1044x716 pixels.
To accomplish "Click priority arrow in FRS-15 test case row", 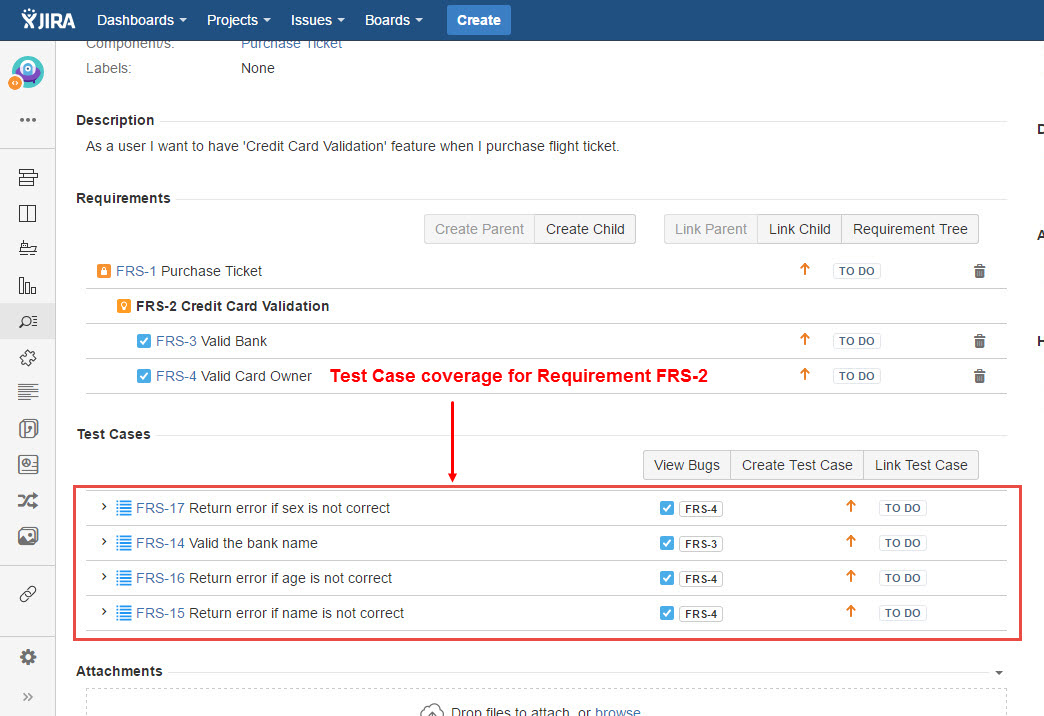I will 851,611.
